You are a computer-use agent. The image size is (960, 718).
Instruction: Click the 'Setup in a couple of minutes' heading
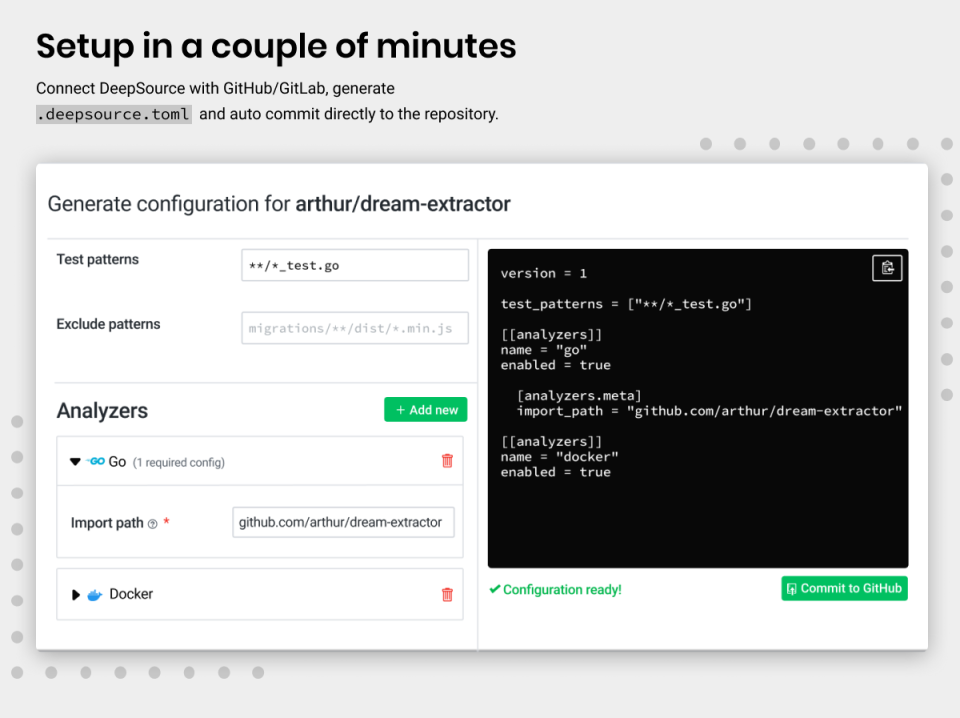276,46
